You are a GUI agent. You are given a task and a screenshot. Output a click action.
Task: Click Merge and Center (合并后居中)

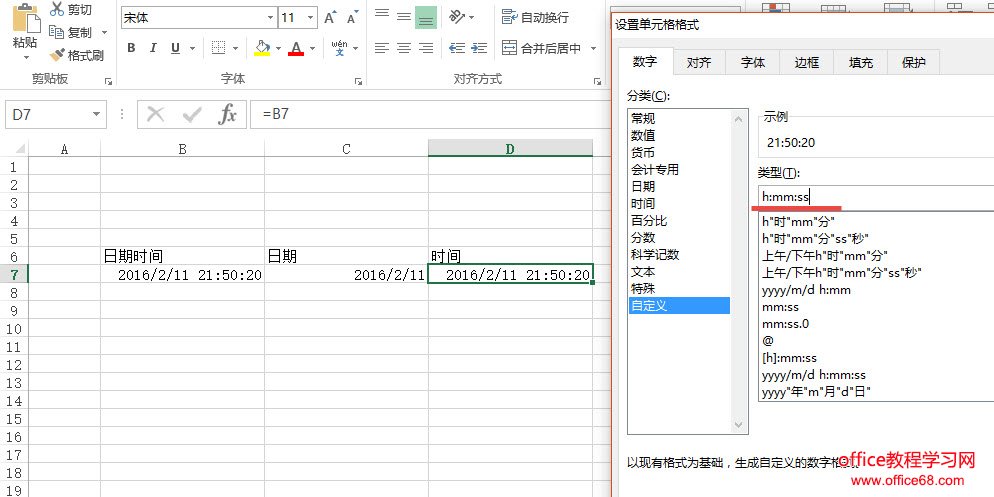tap(542, 48)
